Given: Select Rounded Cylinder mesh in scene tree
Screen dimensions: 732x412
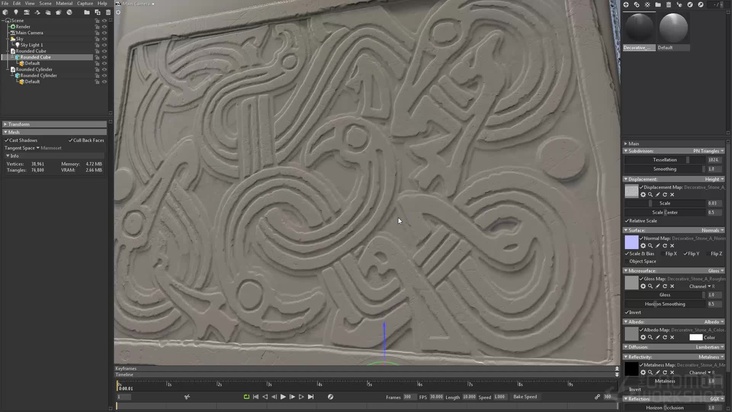Looking at the screenshot, I should 38,76.
